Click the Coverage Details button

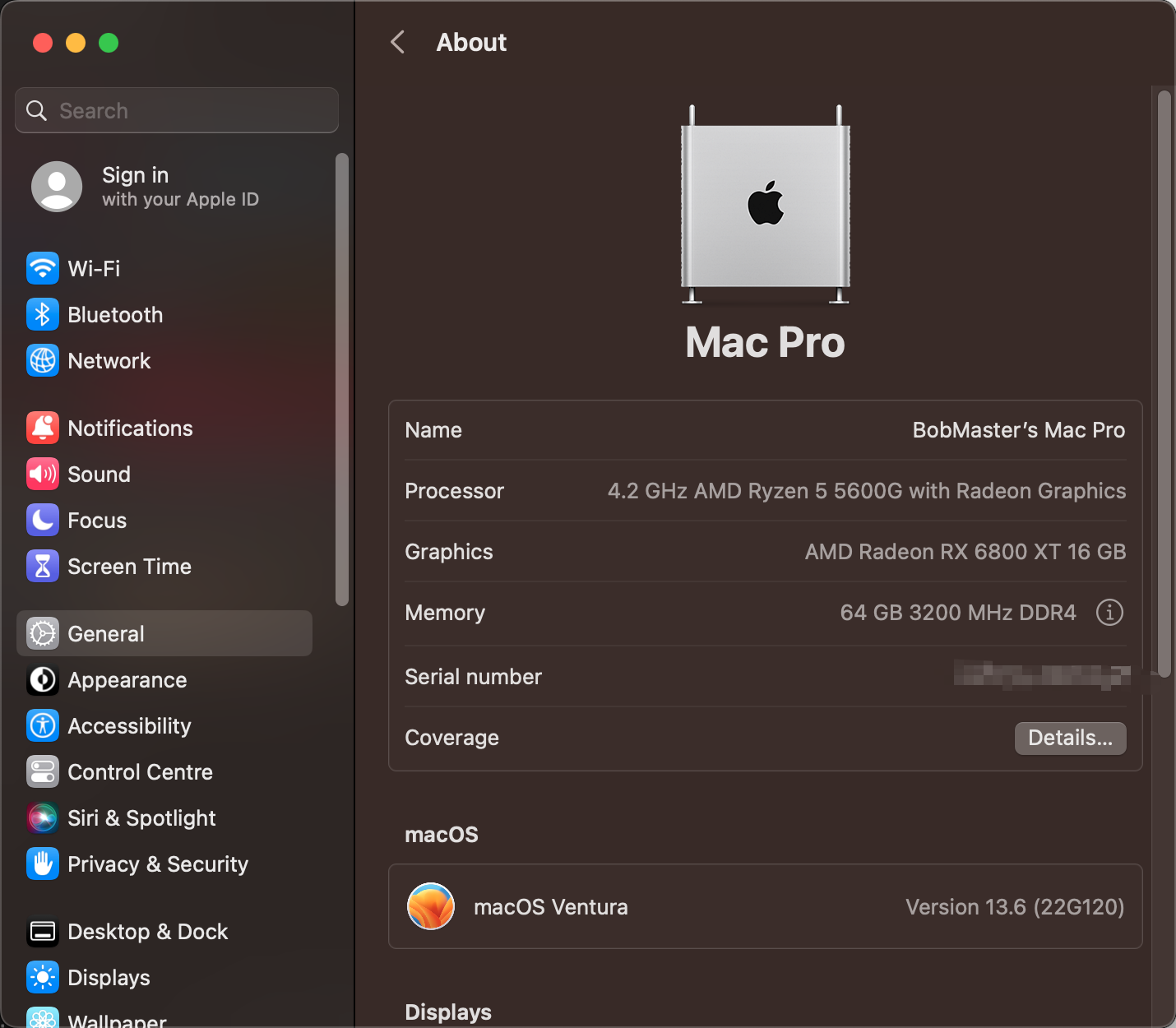1070,738
